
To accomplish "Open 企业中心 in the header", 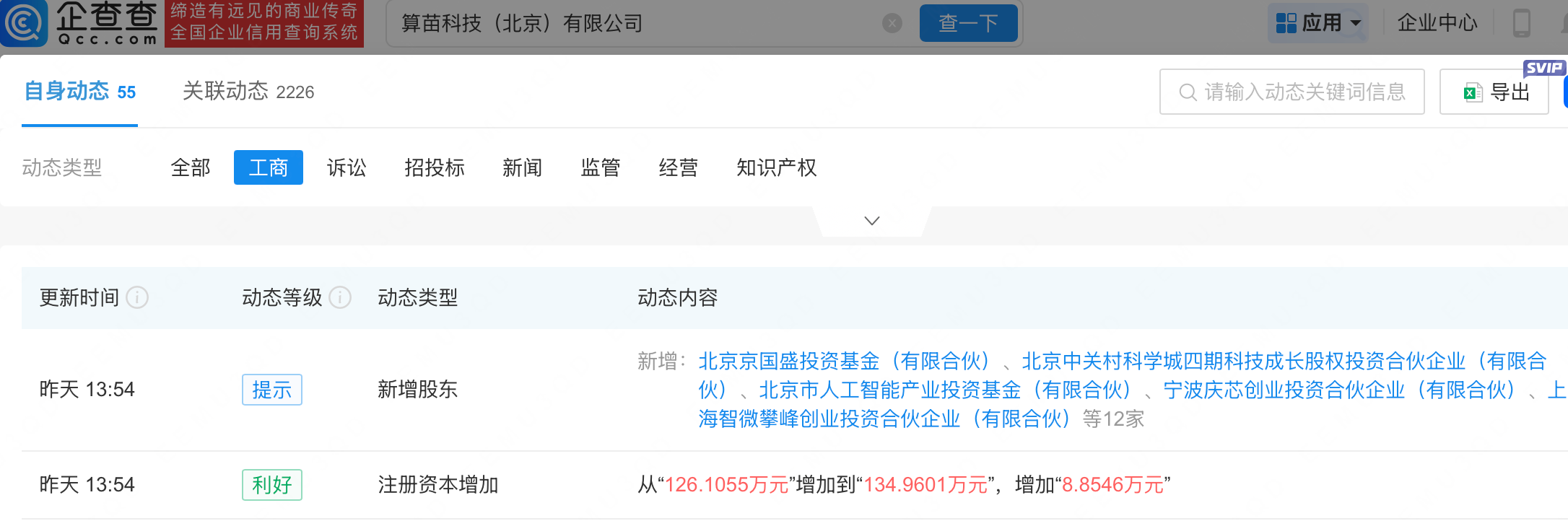I will tap(1437, 23).
